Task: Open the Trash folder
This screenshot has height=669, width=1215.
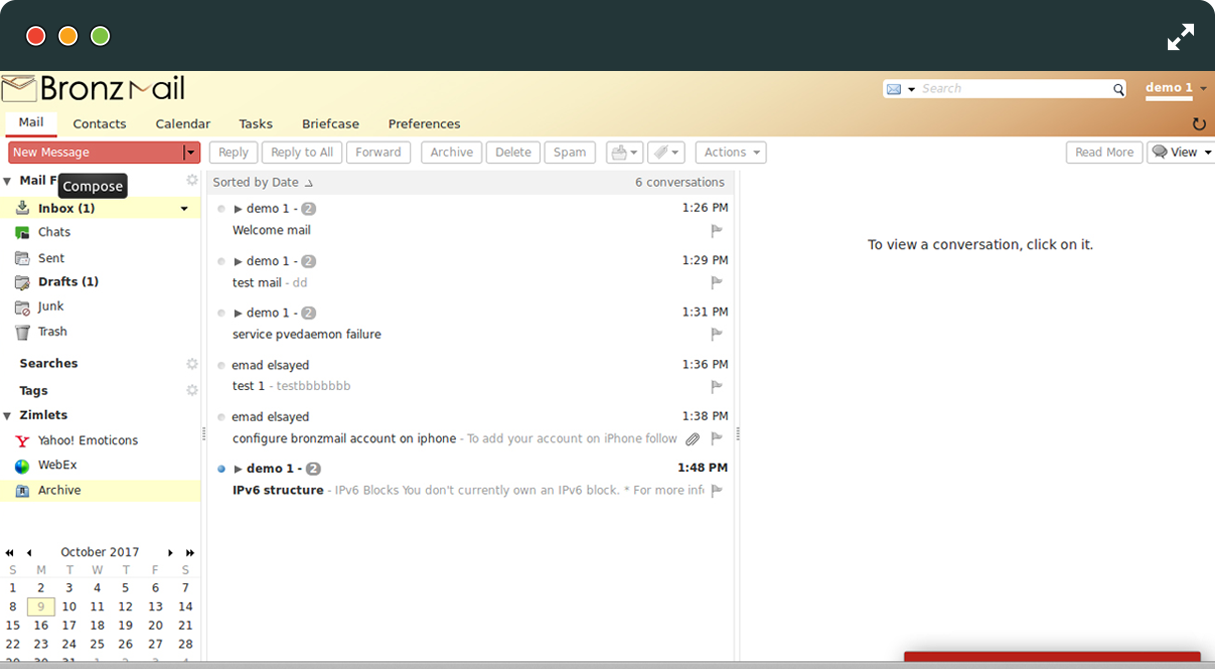Action: tap(52, 332)
